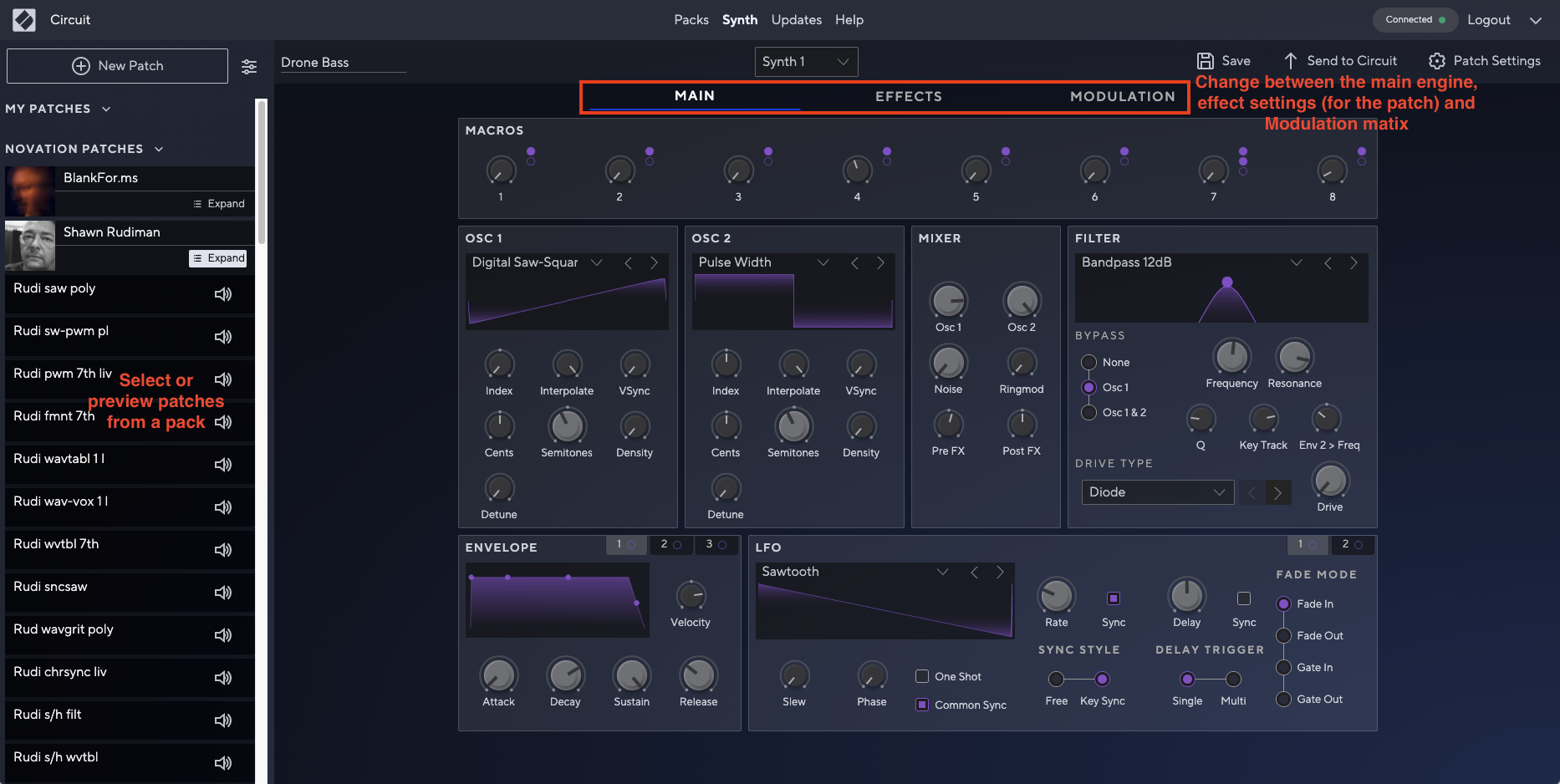Viewport: 1560px width, 784px height.
Task: Select next LFO waveform arrow
Action: (1000, 572)
